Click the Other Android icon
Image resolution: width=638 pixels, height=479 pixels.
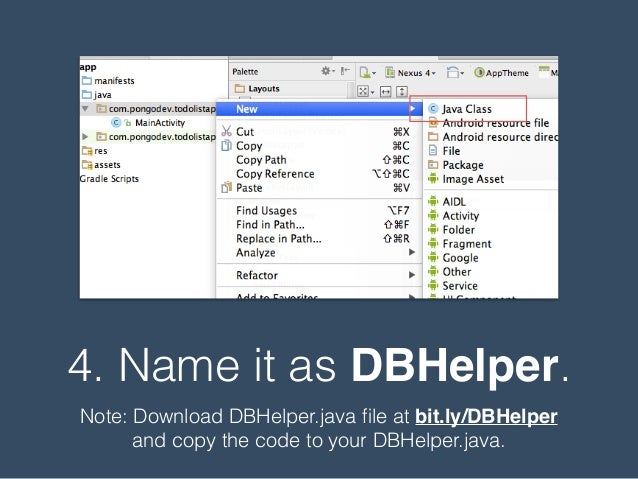433,271
